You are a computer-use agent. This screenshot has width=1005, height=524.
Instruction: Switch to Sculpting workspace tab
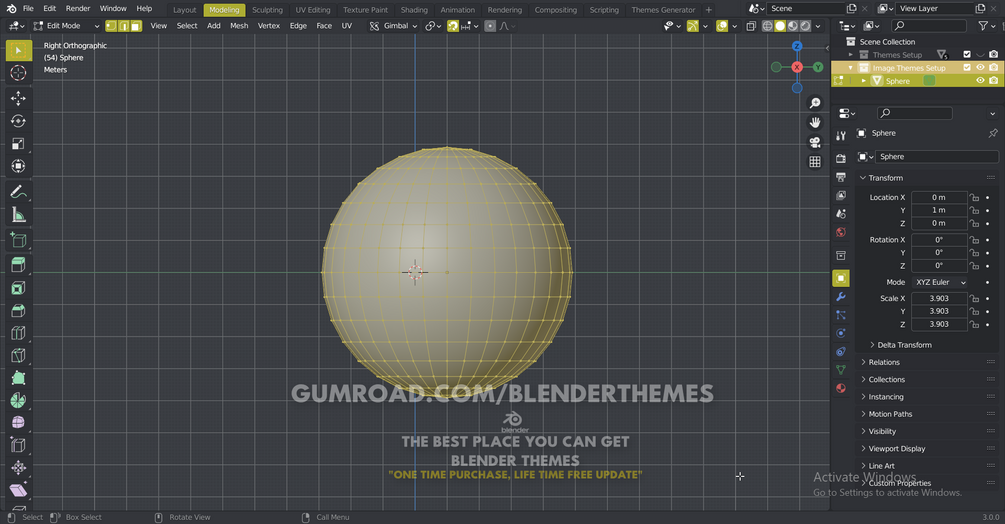click(x=267, y=10)
